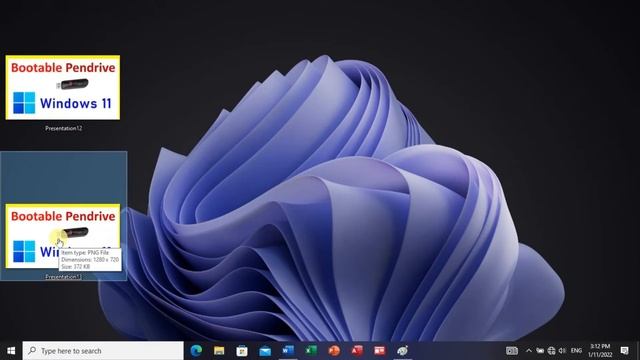Open PowerPoint from the taskbar

click(x=334, y=350)
